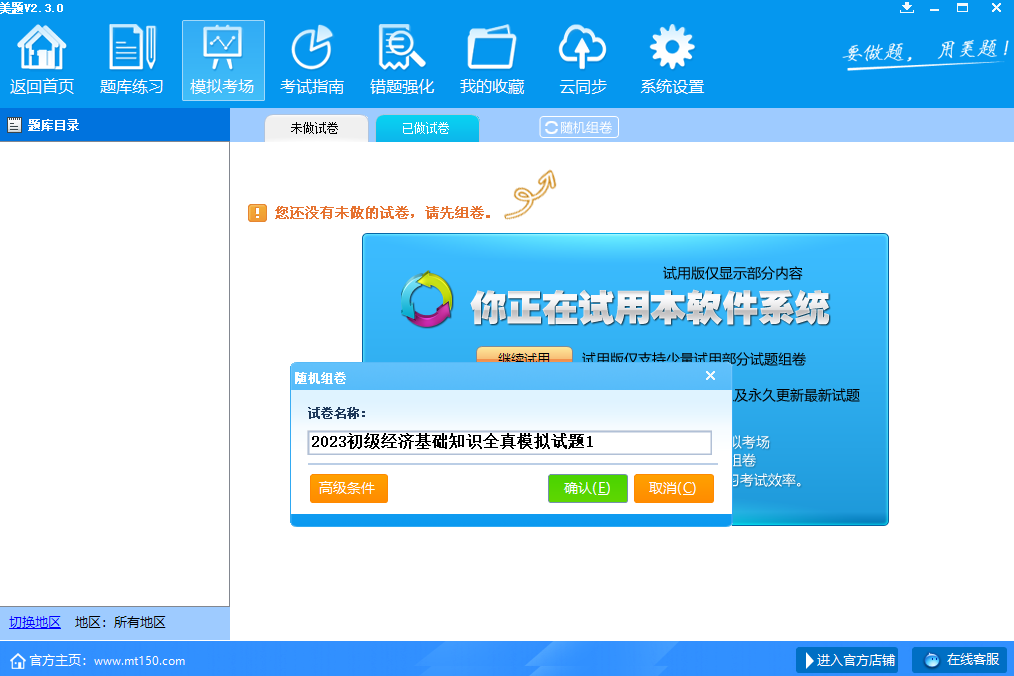Click the 题库目录 list icon
Image resolution: width=1014 pixels, height=676 pixels.
click(x=14, y=125)
